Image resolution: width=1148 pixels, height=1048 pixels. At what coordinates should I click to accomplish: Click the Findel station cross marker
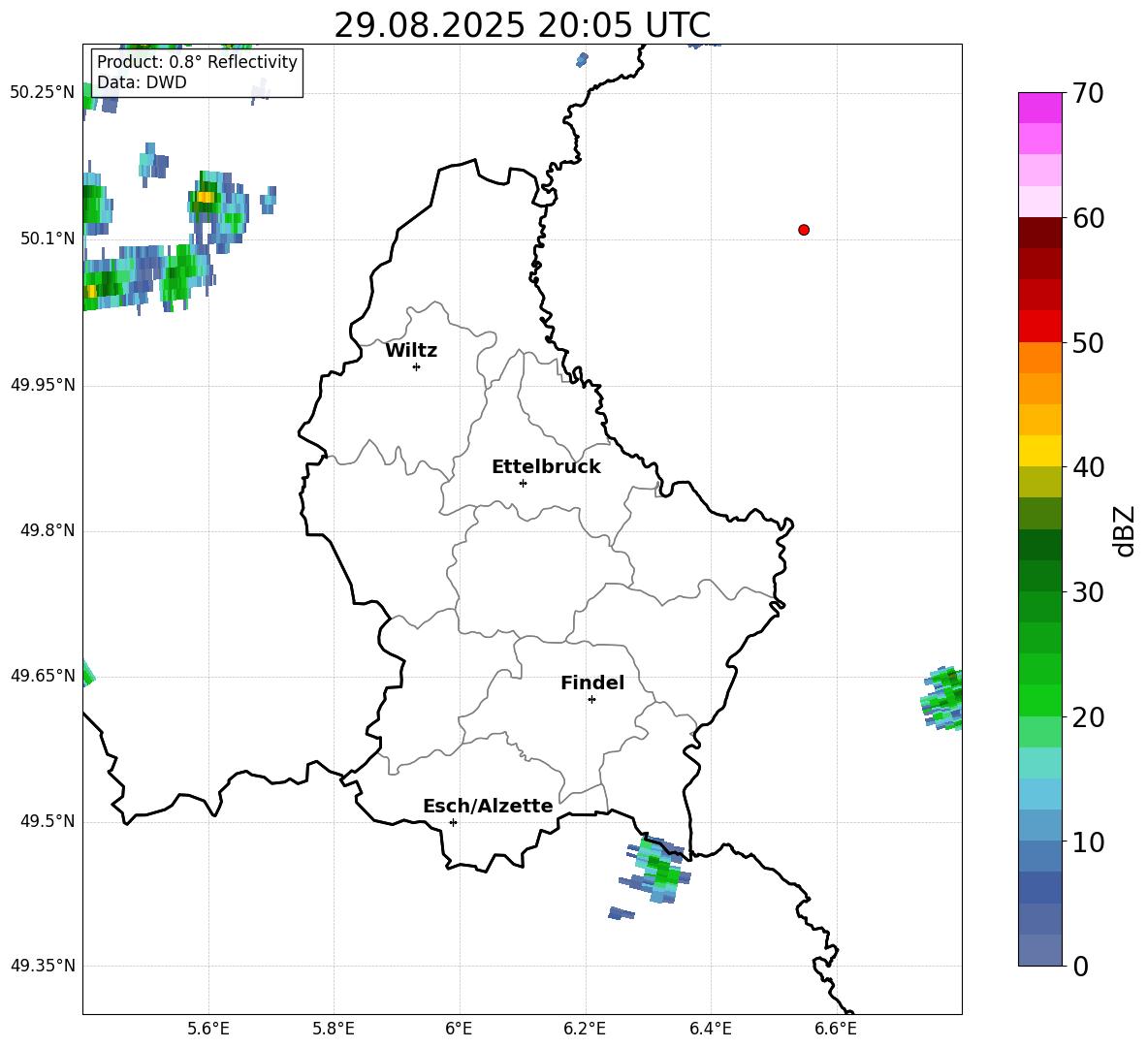(591, 699)
